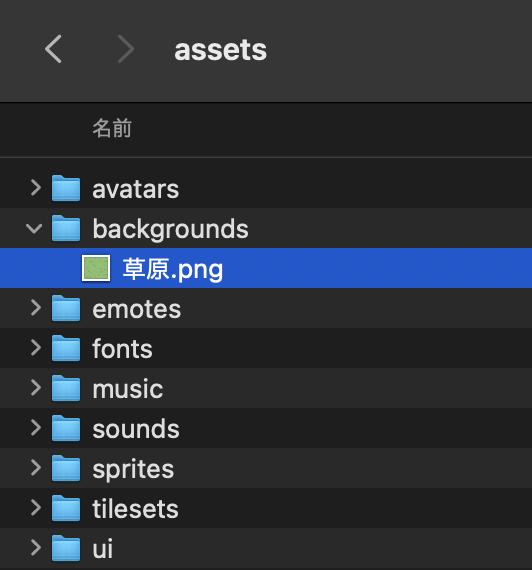Click the assets window title

pyautogui.click(x=220, y=50)
